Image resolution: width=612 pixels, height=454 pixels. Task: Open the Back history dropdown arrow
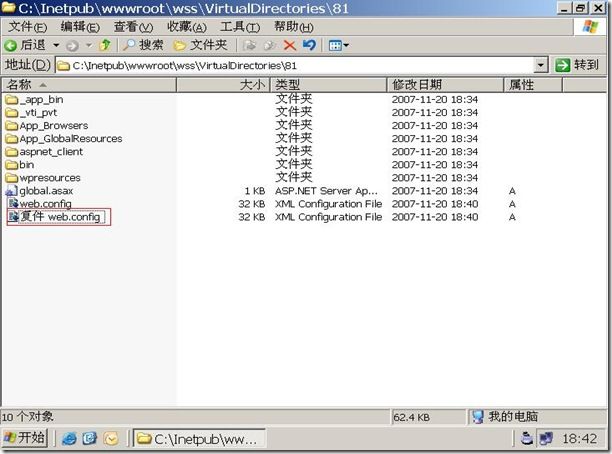click(56, 45)
